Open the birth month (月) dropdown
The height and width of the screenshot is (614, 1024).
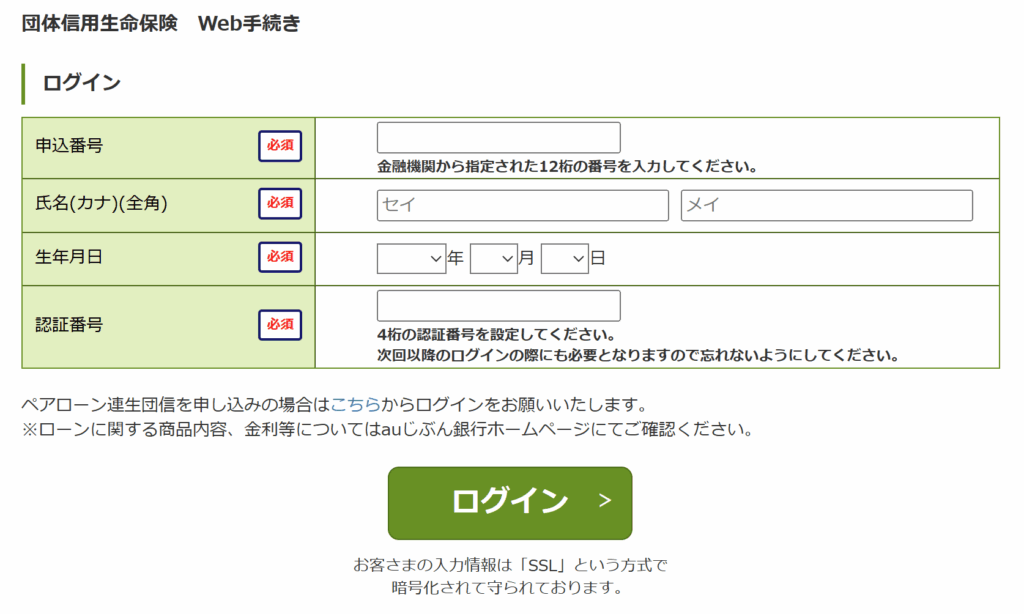point(494,259)
